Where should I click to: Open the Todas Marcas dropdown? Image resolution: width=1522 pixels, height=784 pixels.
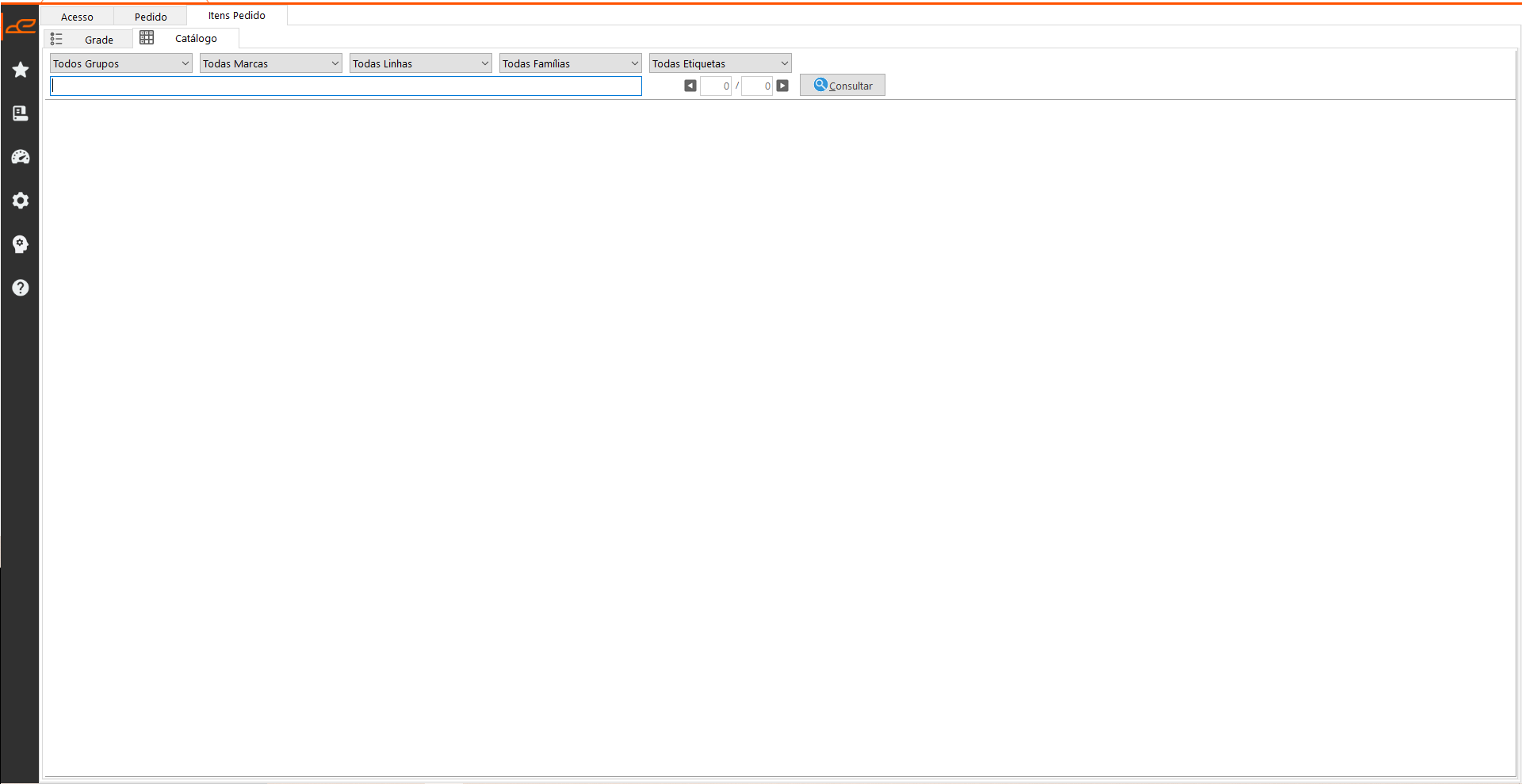click(x=270, y=63)
